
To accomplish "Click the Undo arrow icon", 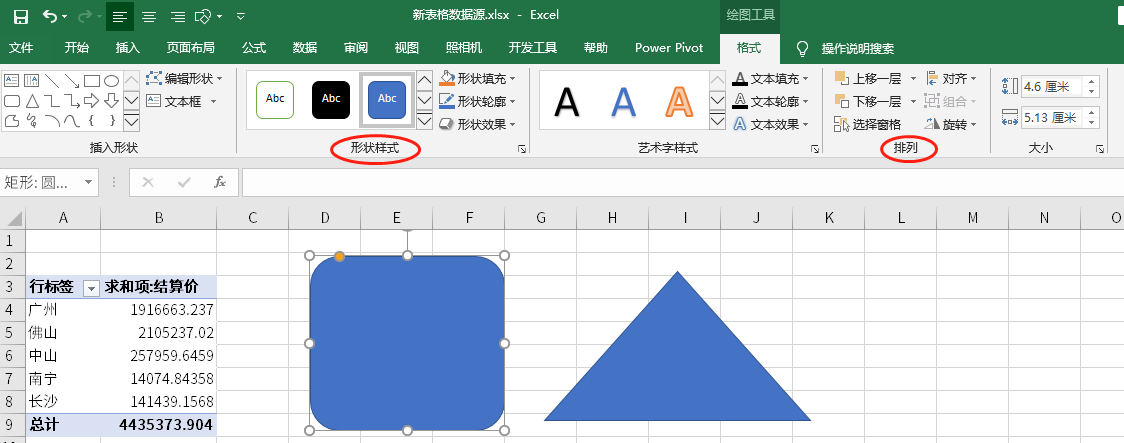I will [50, 16].
